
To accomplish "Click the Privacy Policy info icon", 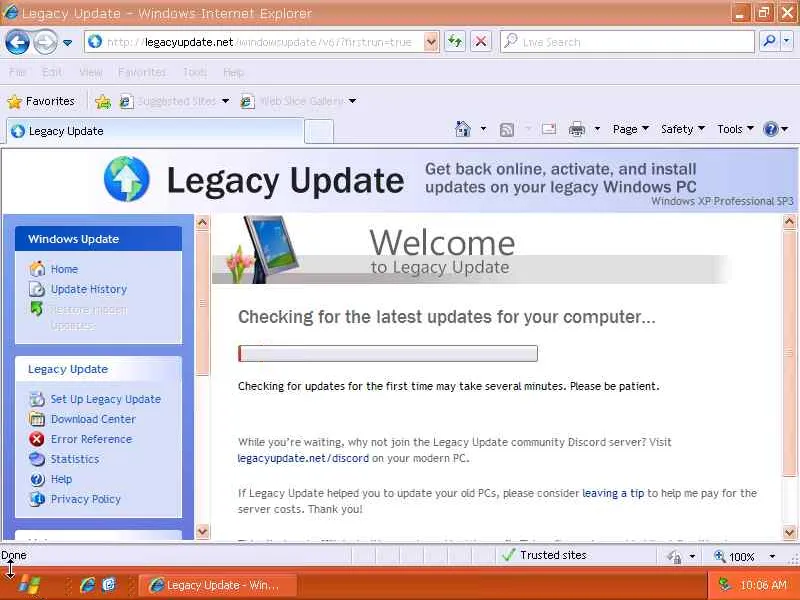I will pyautogui.click(x=37, y=499).
